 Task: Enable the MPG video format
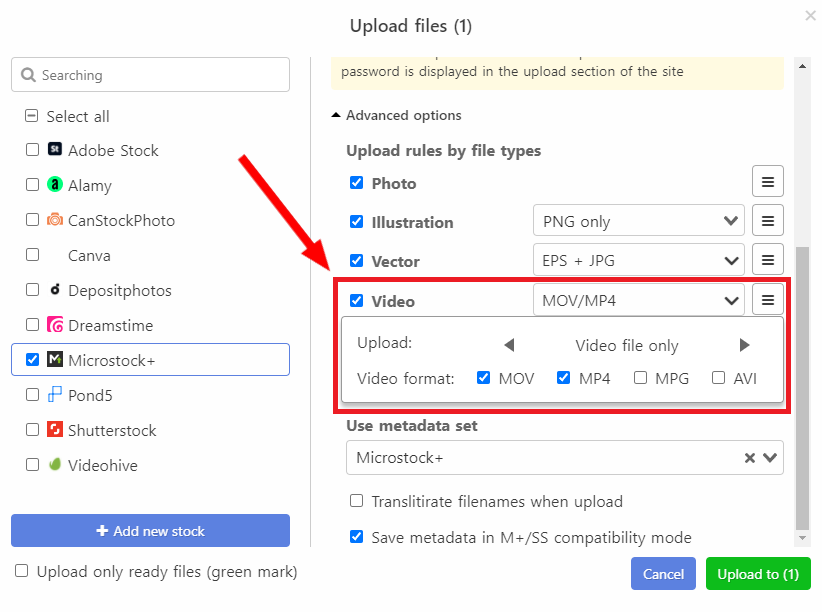coord(640,378)
